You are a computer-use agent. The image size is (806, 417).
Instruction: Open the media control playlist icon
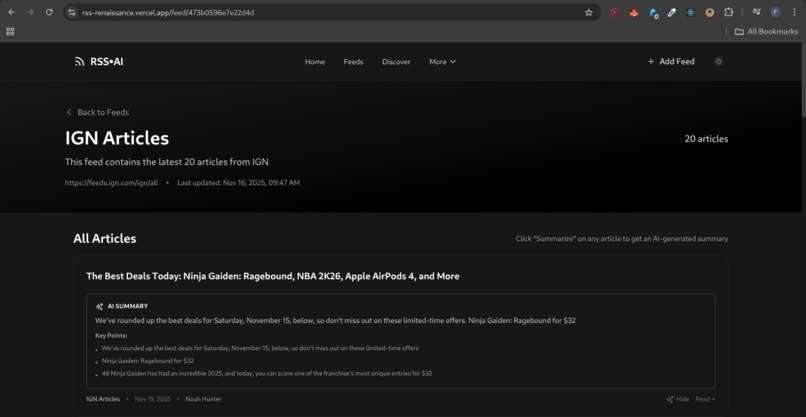point(756,12)
